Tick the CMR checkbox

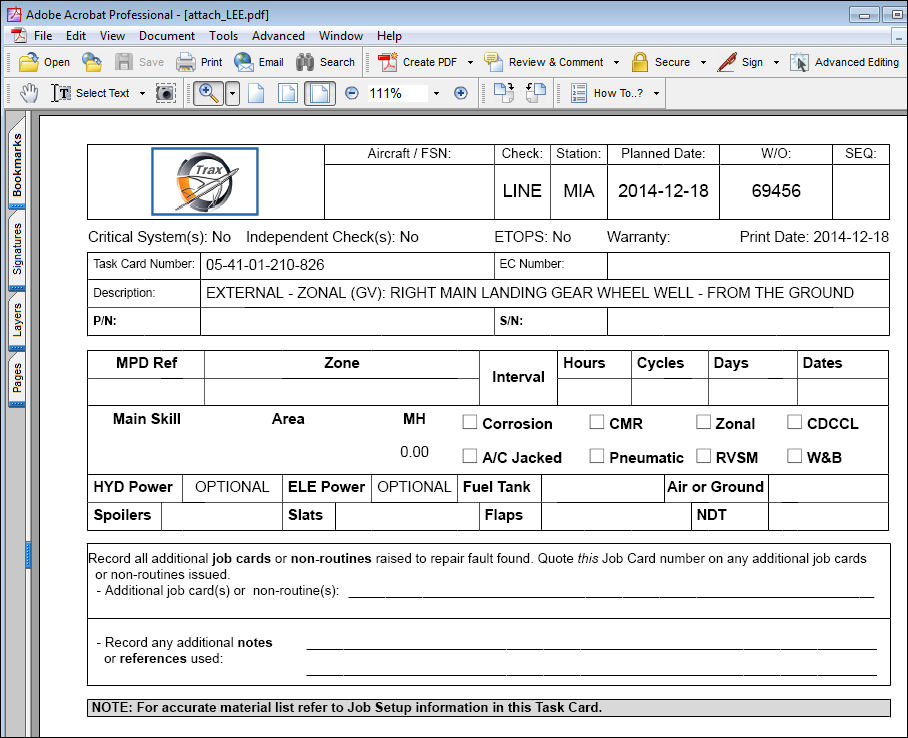pos(596,422)
